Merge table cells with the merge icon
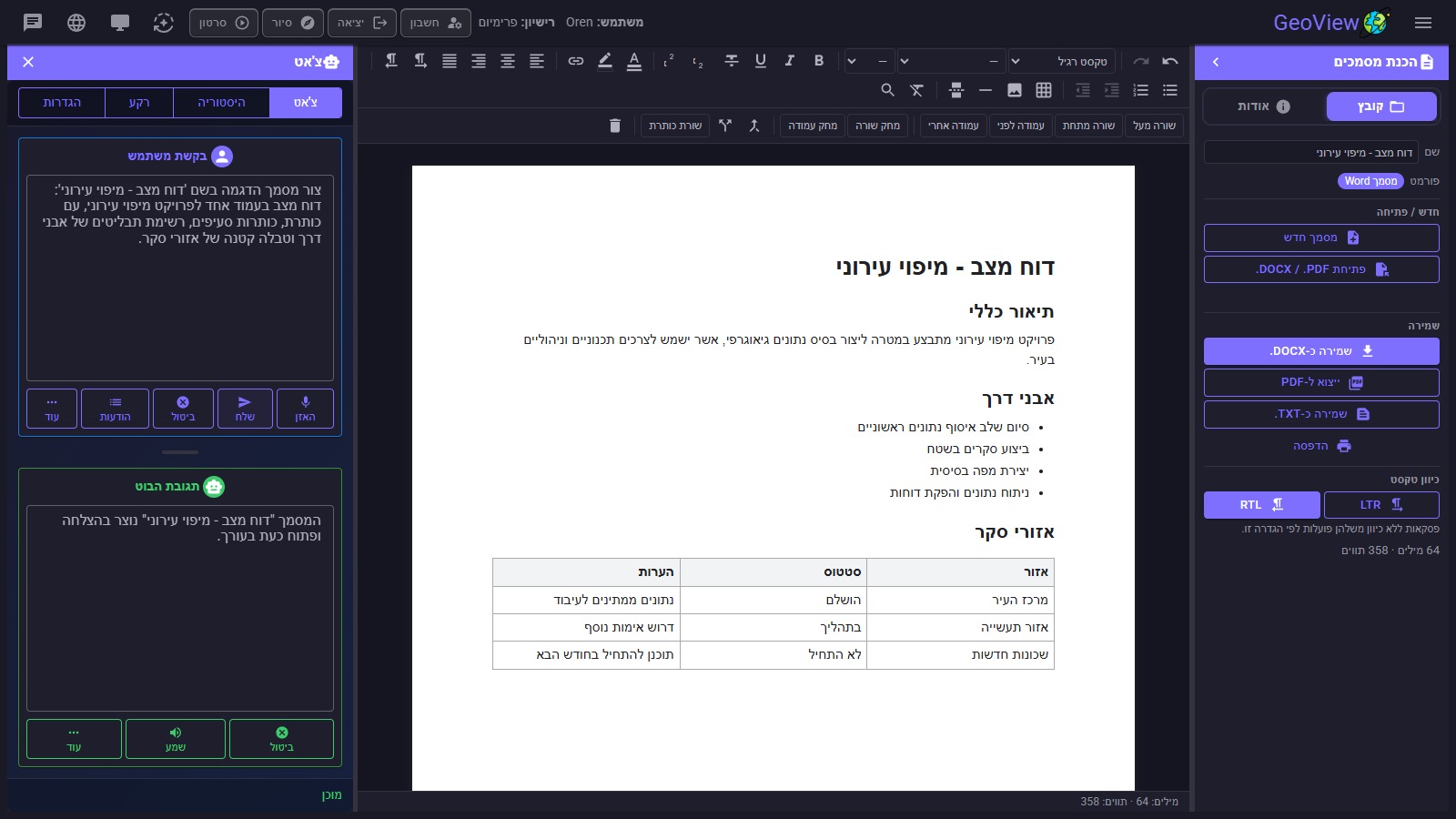The image size is (1456, 819). (x=754, y=126)
